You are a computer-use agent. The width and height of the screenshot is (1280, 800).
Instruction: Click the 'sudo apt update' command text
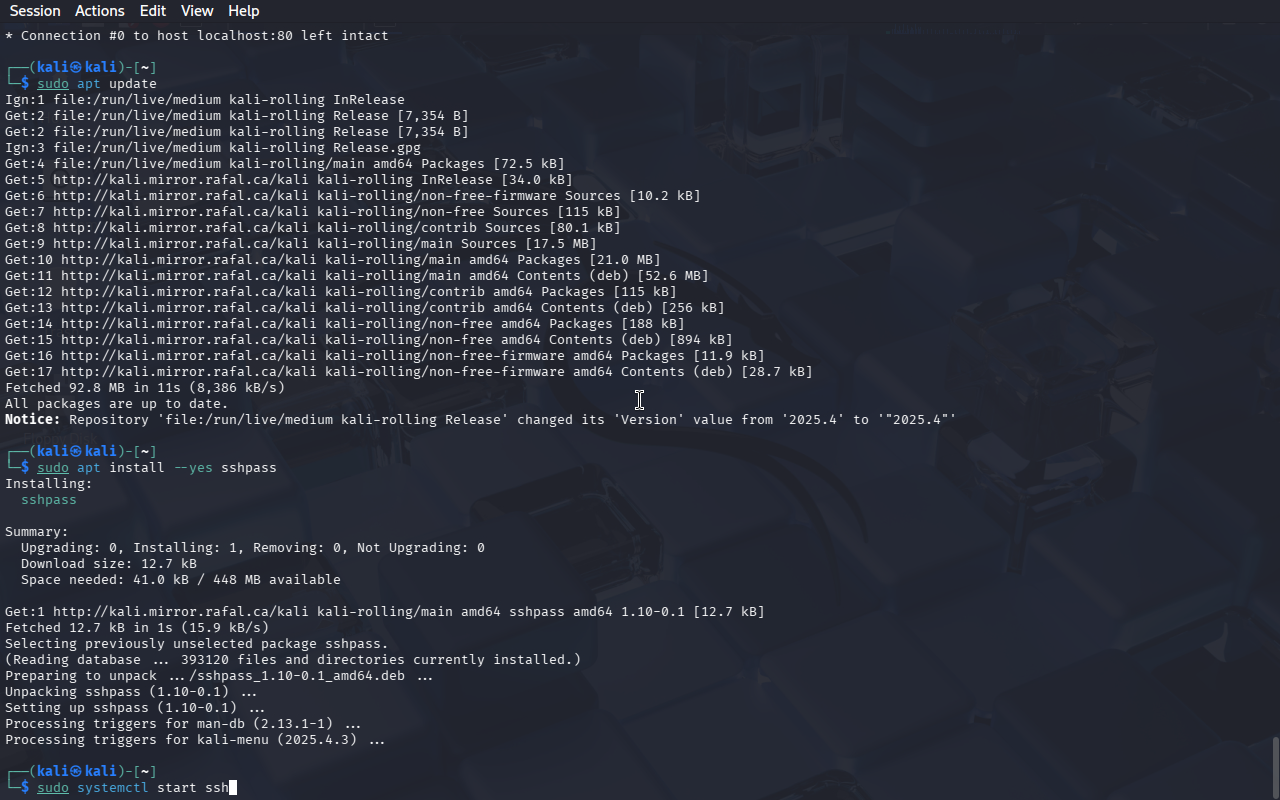[x=97, y=84]
